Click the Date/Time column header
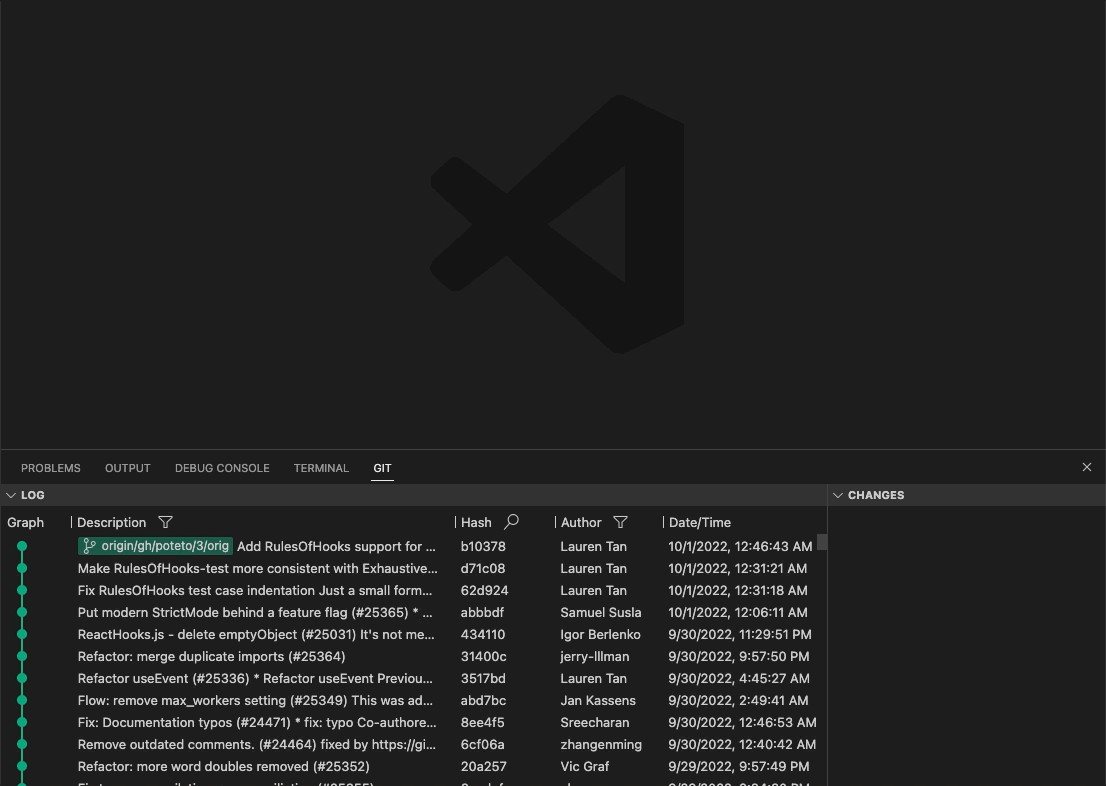The width and height of the screenshot is (1106, 786). click(700, 523)
